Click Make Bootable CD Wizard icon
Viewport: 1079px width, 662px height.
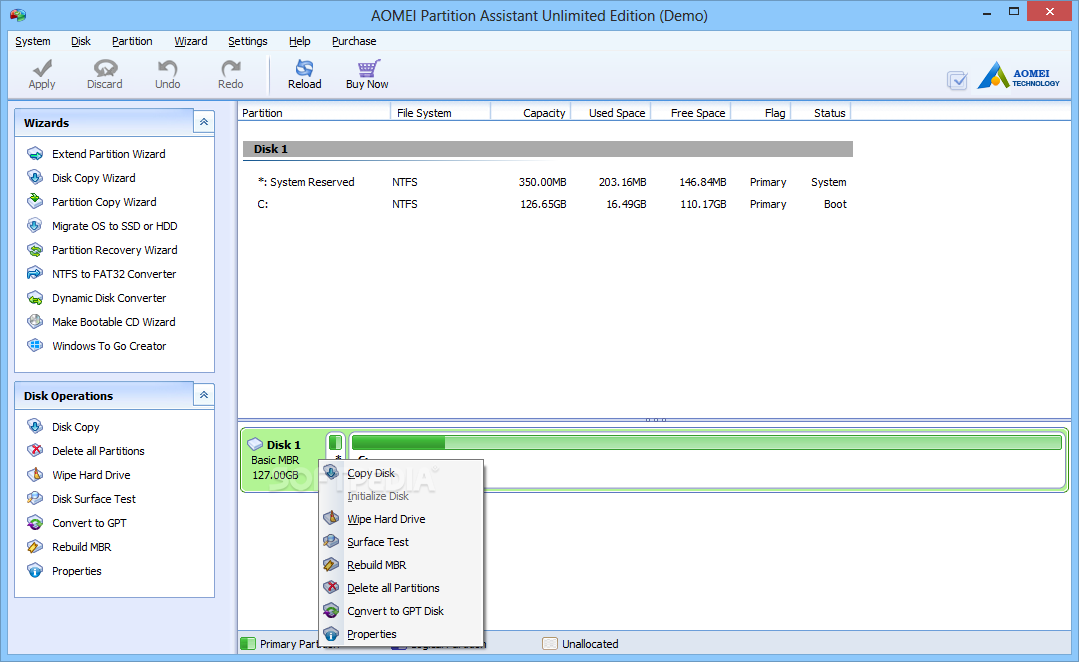[x=35, y=321]
